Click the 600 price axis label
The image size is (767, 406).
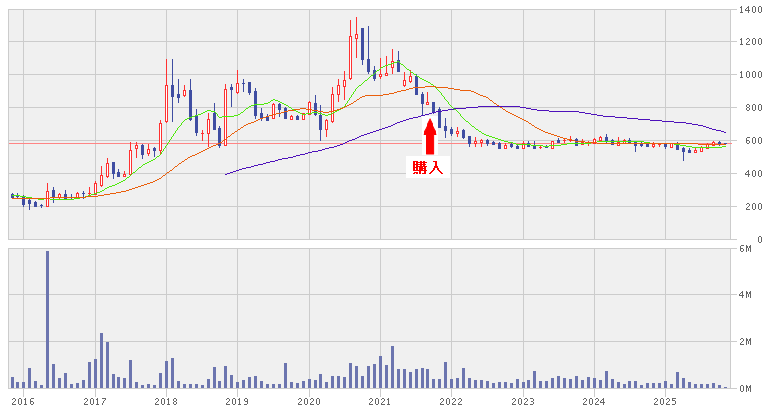point(749,141)
